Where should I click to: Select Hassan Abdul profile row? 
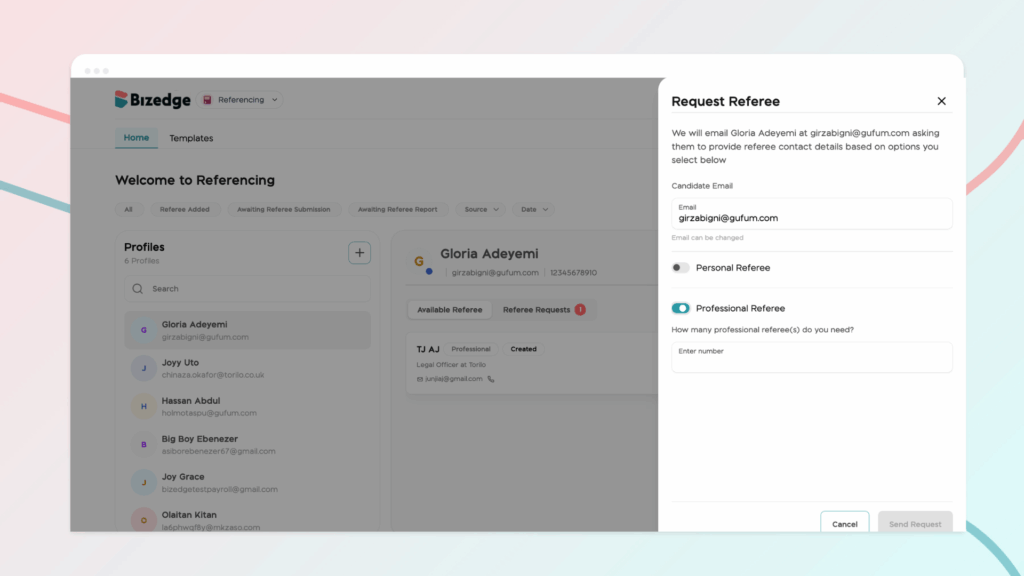(248, 406)
